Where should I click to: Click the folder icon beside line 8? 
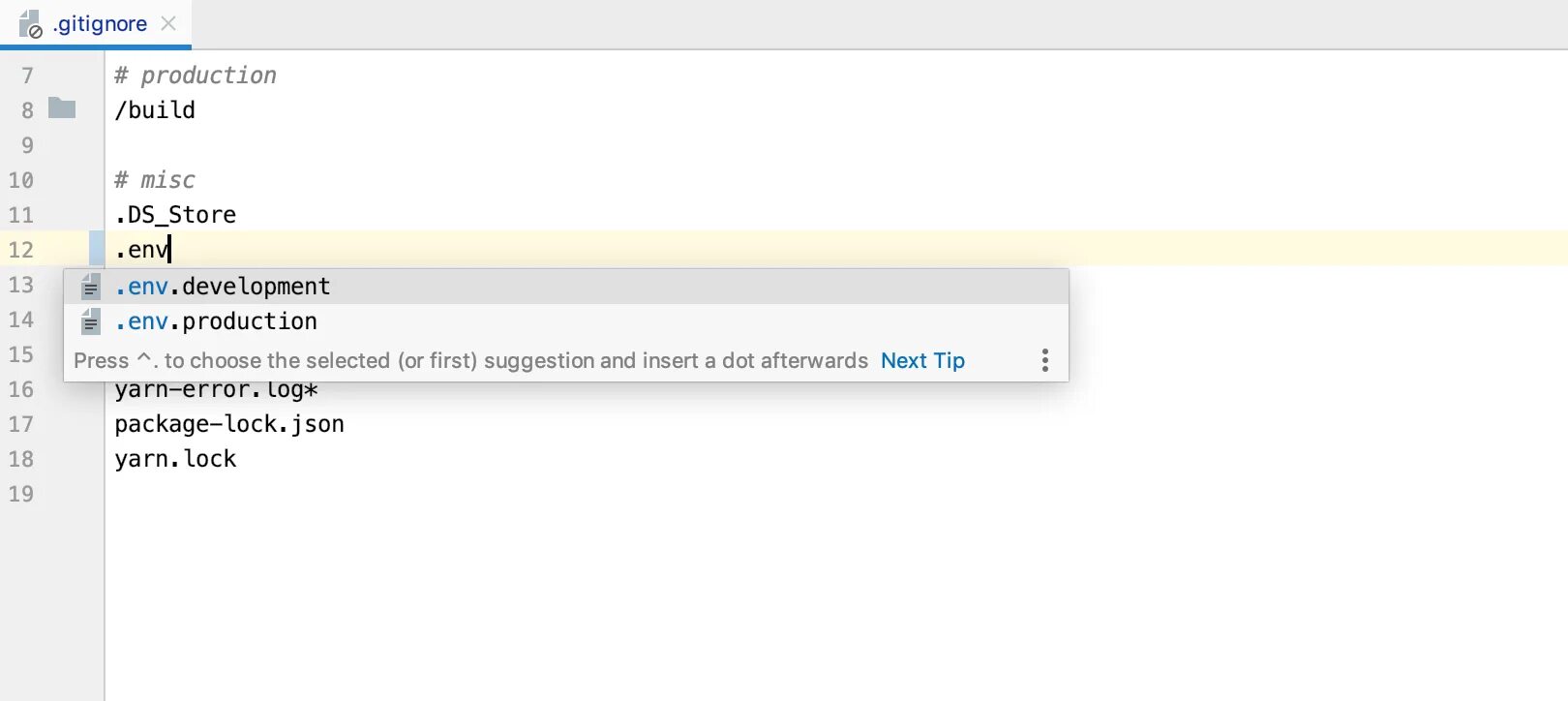tap(62, 107)
